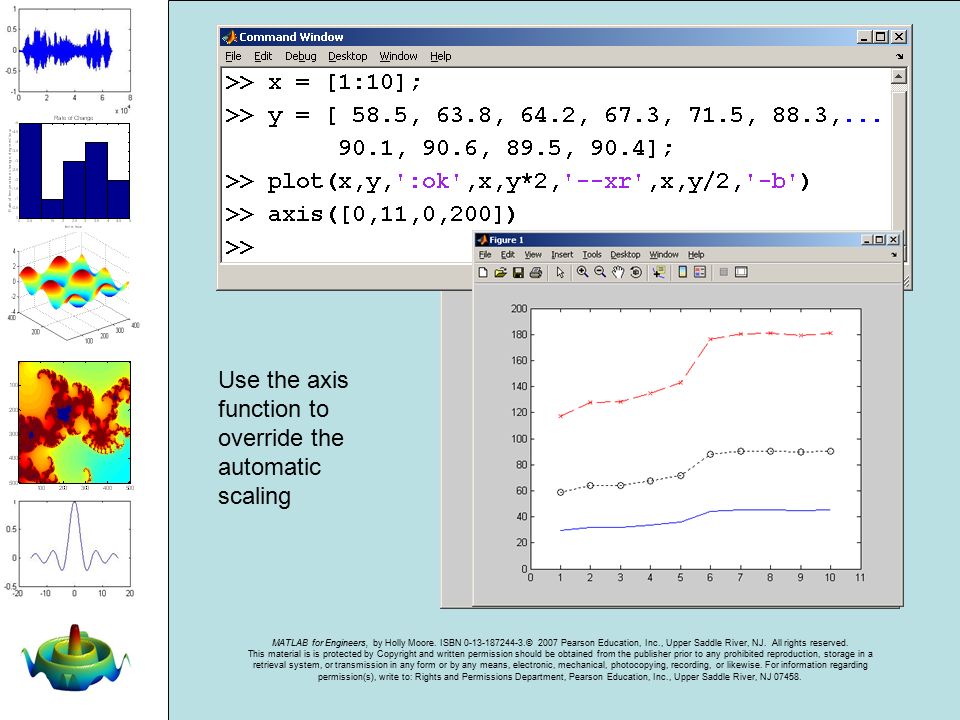Click the Figure 1 title bar text
The height and width of the screenshot is (720, 960).
pyautogui.click(x=506, y=240)
